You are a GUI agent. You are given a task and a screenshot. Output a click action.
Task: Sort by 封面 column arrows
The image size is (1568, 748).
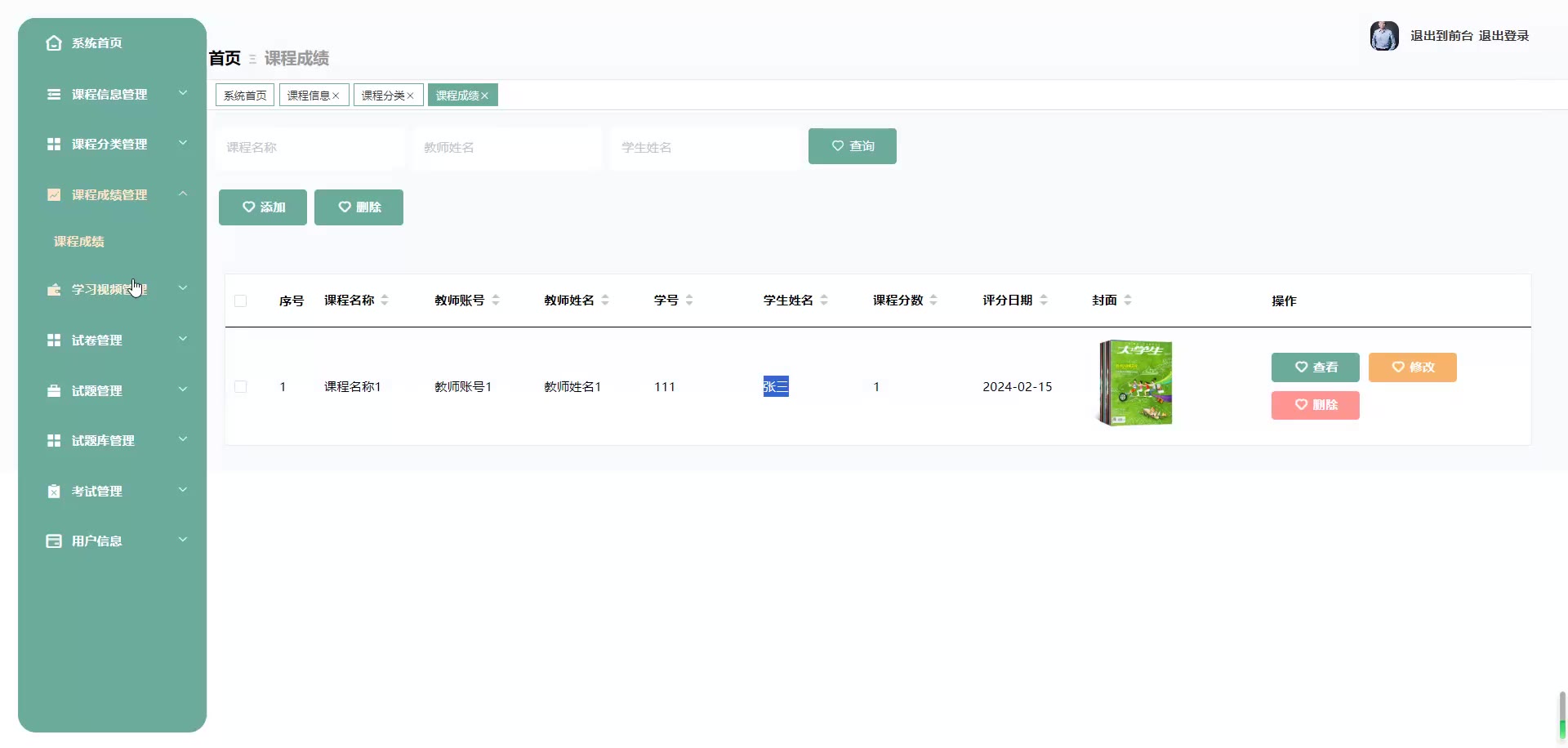coord(1128,300)
